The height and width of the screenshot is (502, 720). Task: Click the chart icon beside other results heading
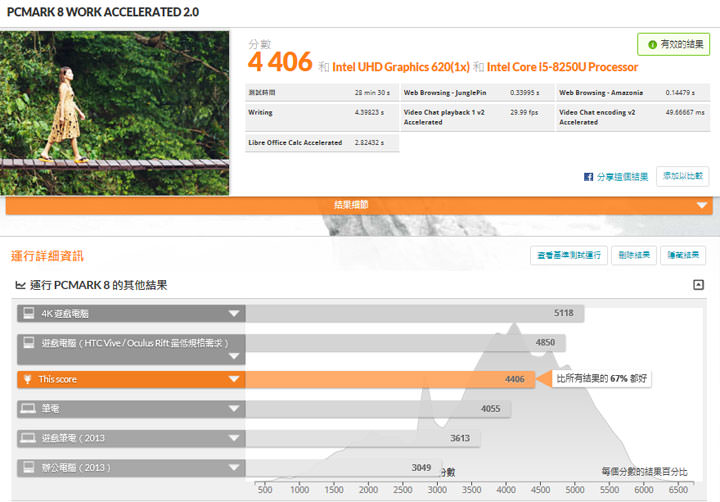(20, 285)
